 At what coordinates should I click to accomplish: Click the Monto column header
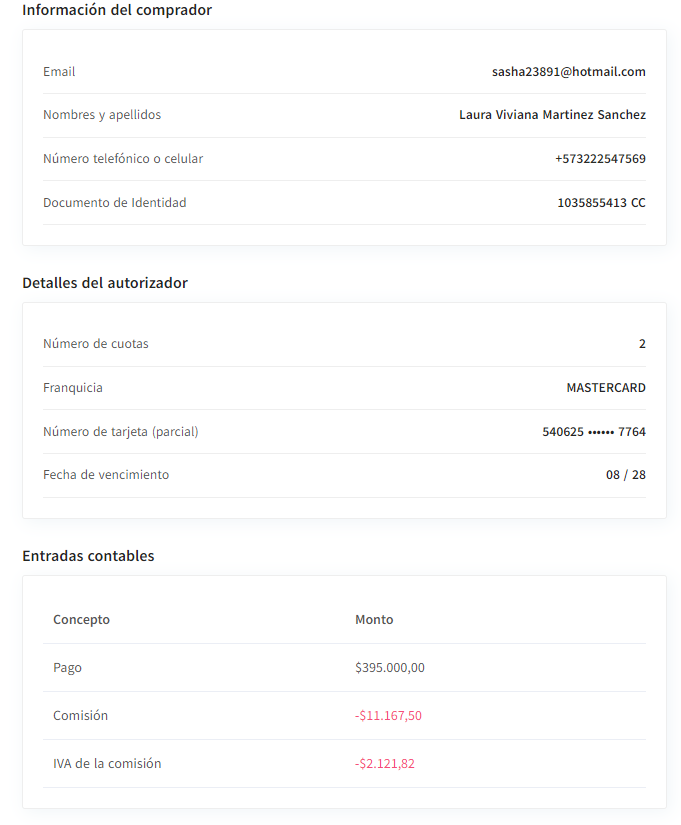click(x=374, y=620)
